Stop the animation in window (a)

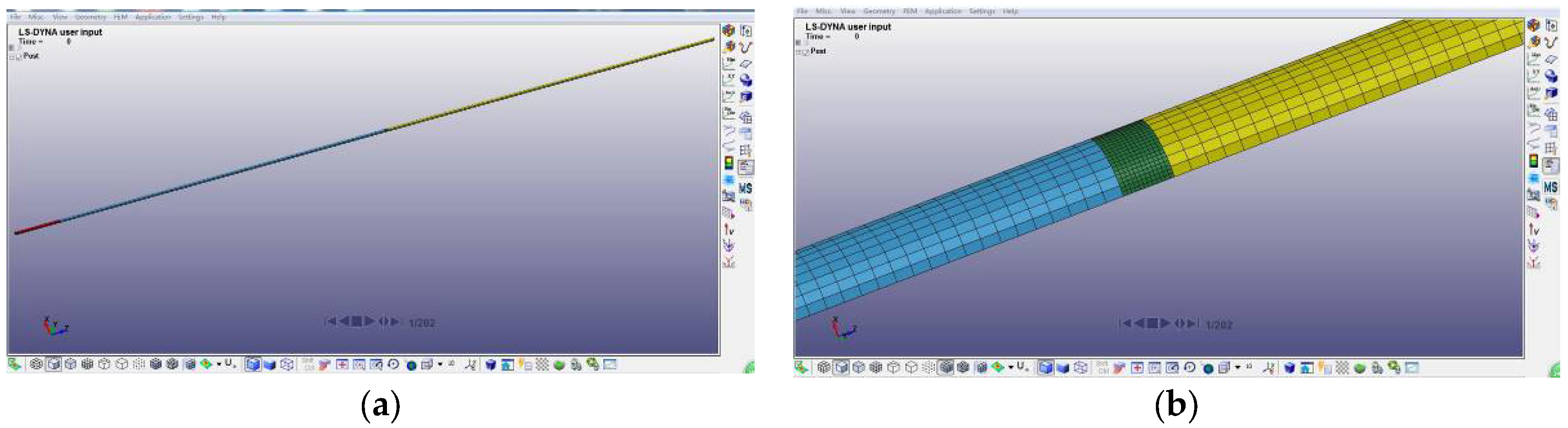coord(357,321)
